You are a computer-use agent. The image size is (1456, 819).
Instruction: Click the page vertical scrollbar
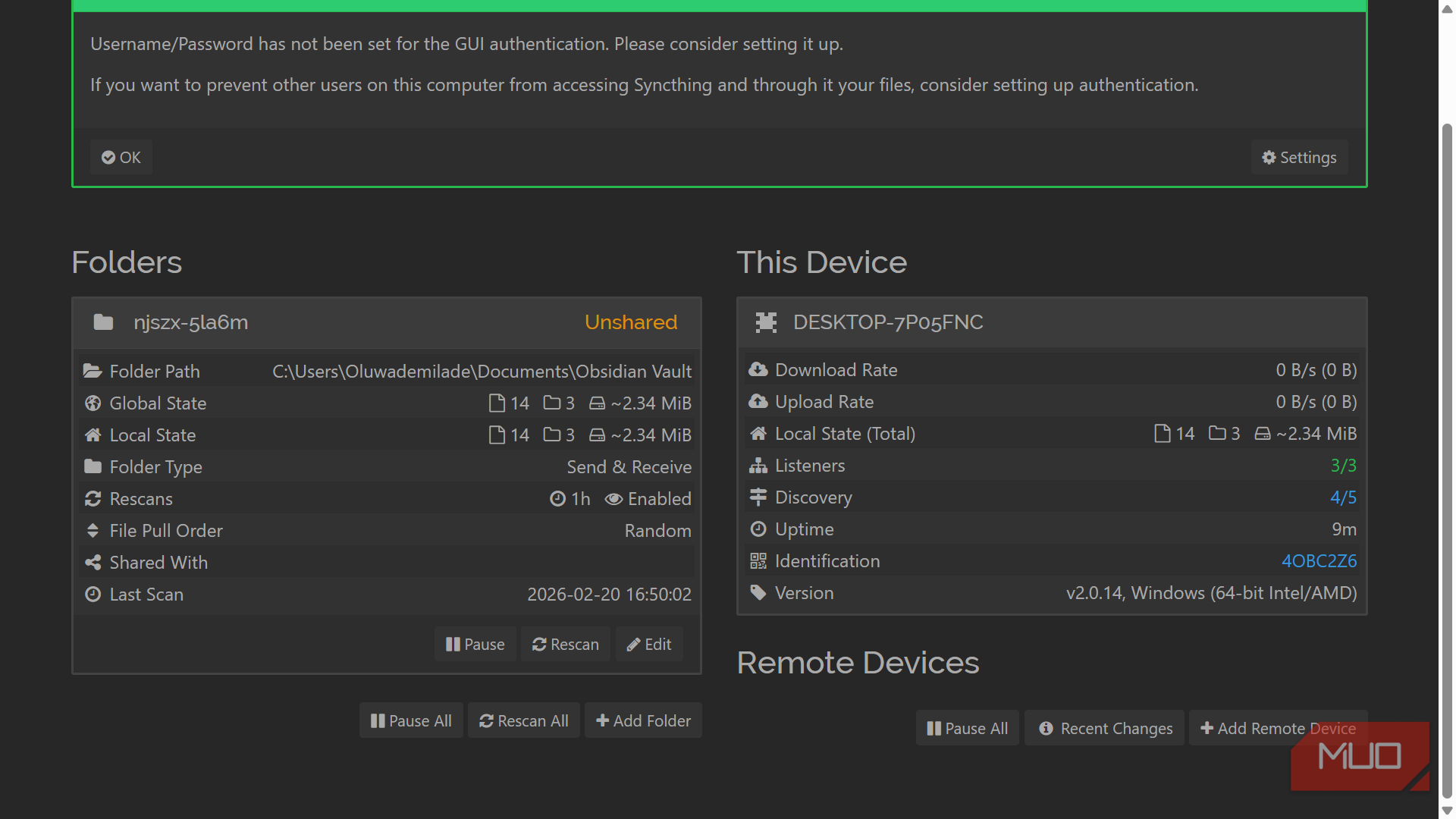[1447, 460]
